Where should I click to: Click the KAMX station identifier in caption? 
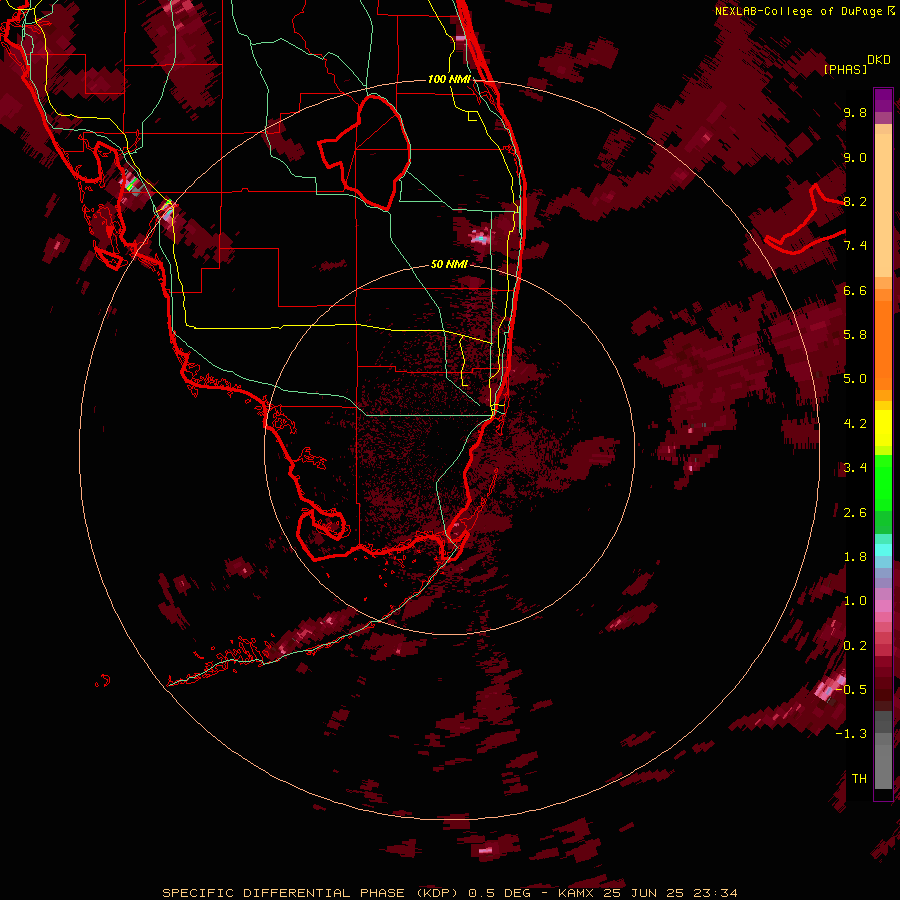click(x=576, y=893)
